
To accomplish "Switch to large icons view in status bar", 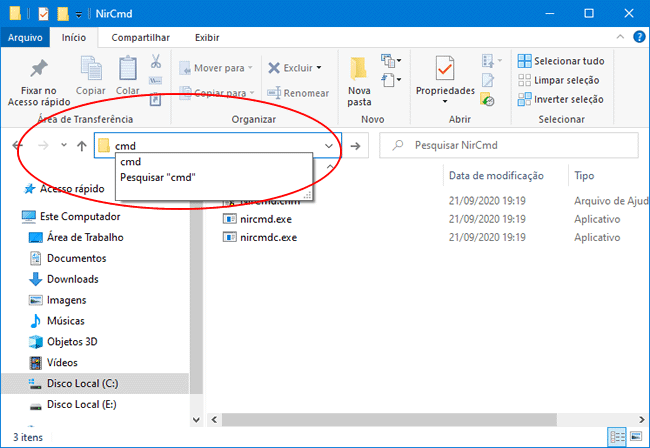I will 635,437.
